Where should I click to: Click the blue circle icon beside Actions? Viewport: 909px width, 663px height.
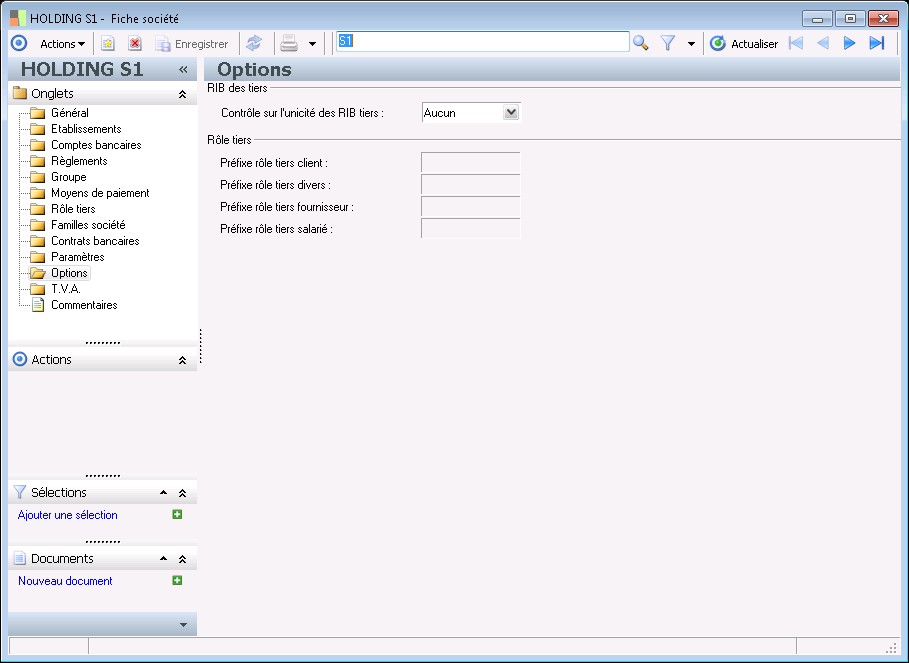click(x=19, y=43)
